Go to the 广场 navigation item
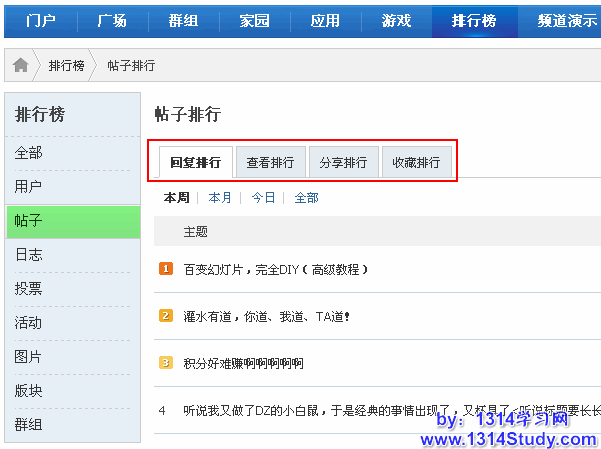Screen dimensions: 601x449 click(x=112, y=20)
